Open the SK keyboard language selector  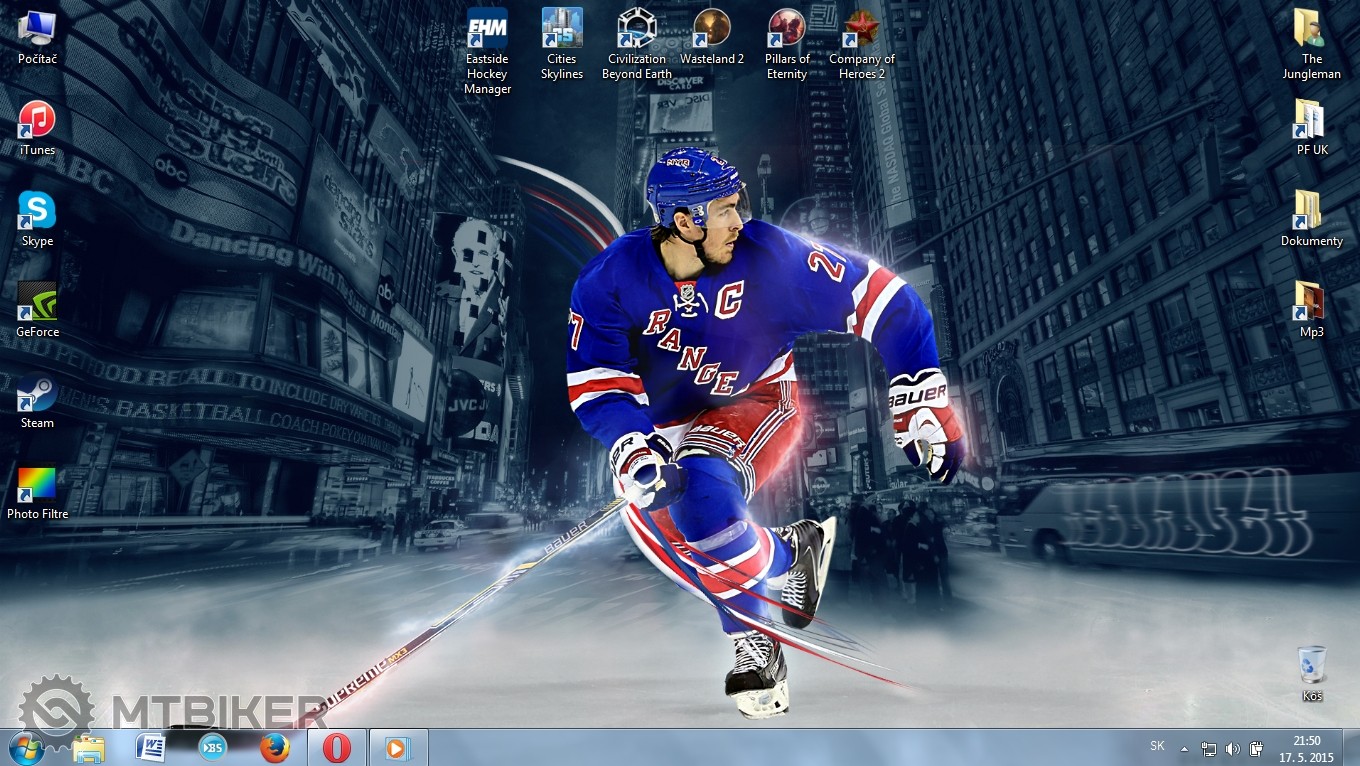coord(1157,746)
